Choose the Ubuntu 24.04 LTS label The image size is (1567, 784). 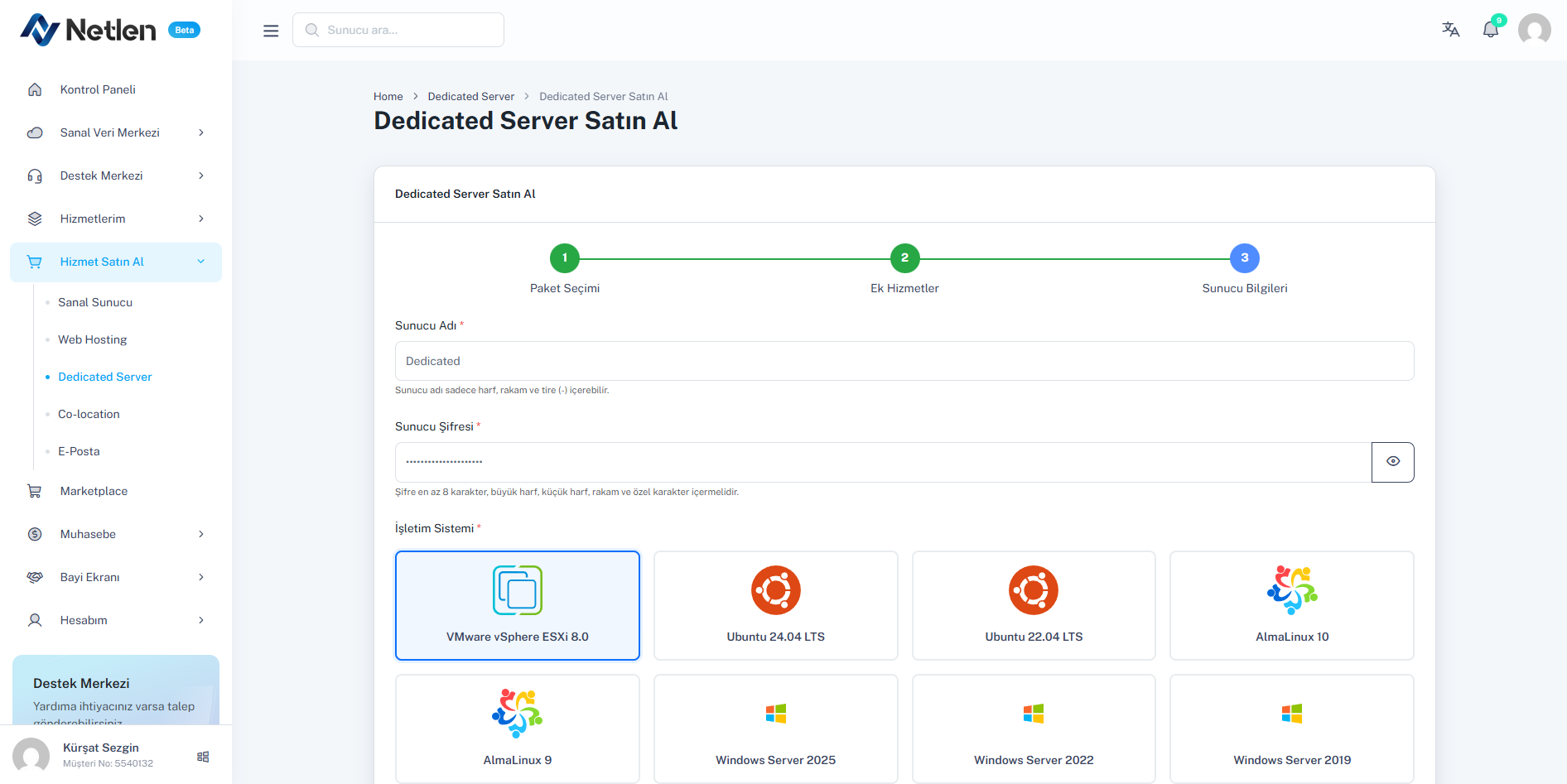click(x=776, y=637)
